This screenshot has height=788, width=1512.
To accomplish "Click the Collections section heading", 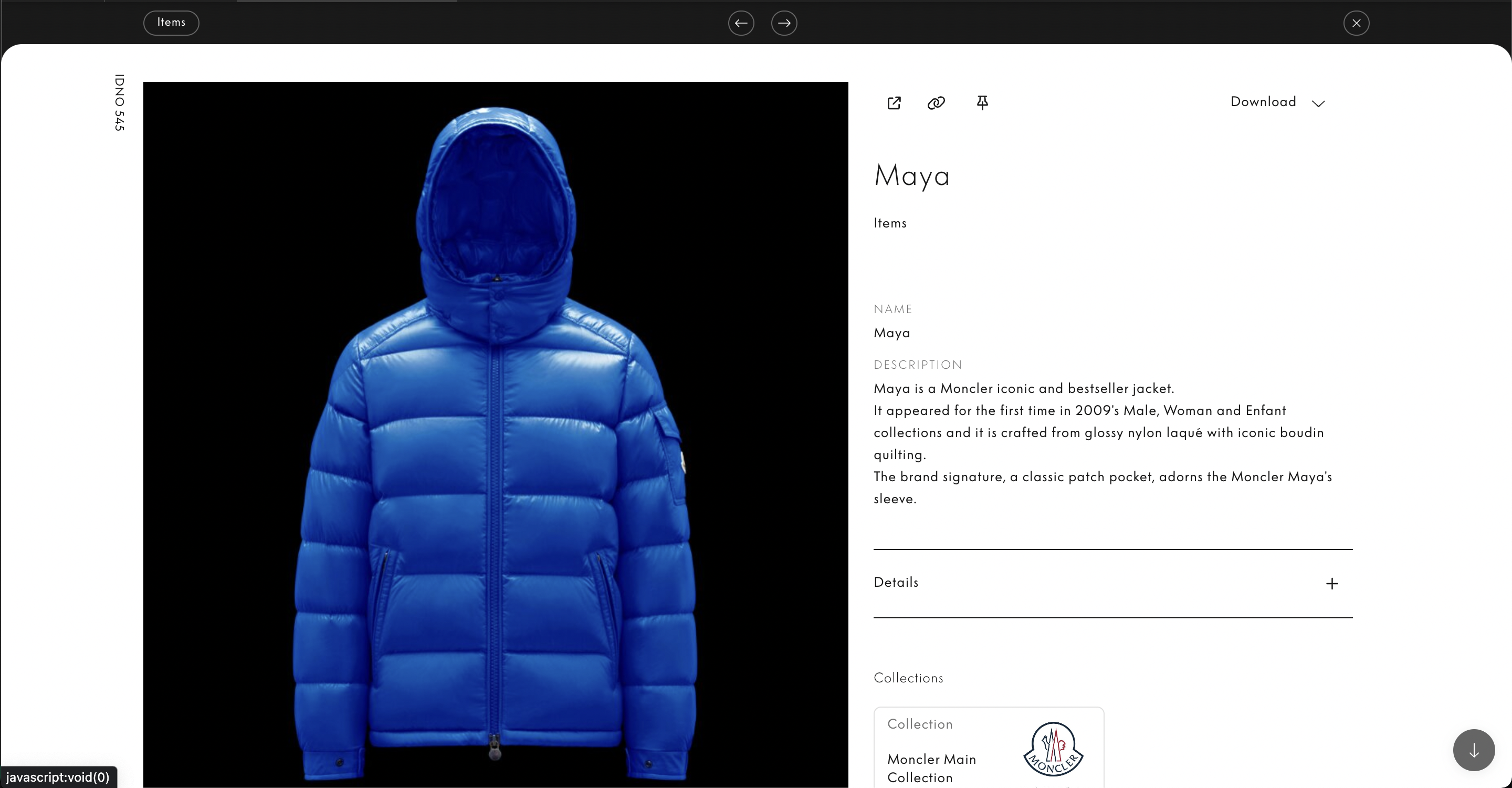I will click(x=908, y=678).
